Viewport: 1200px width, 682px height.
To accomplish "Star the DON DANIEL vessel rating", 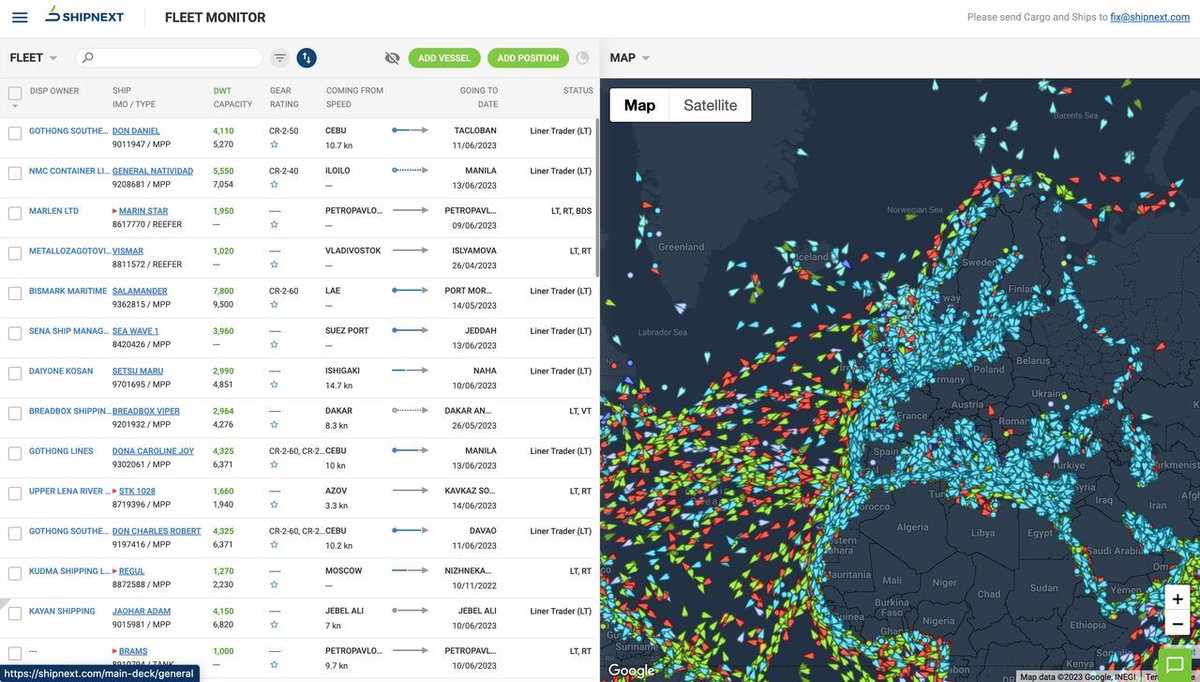I will pos(274,144).
